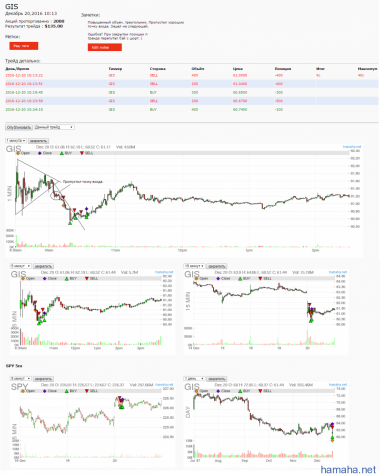Click the Close legend icon in the daily GIS chart
This screenshot has height=474, width=380.
[x=218, y=391]
